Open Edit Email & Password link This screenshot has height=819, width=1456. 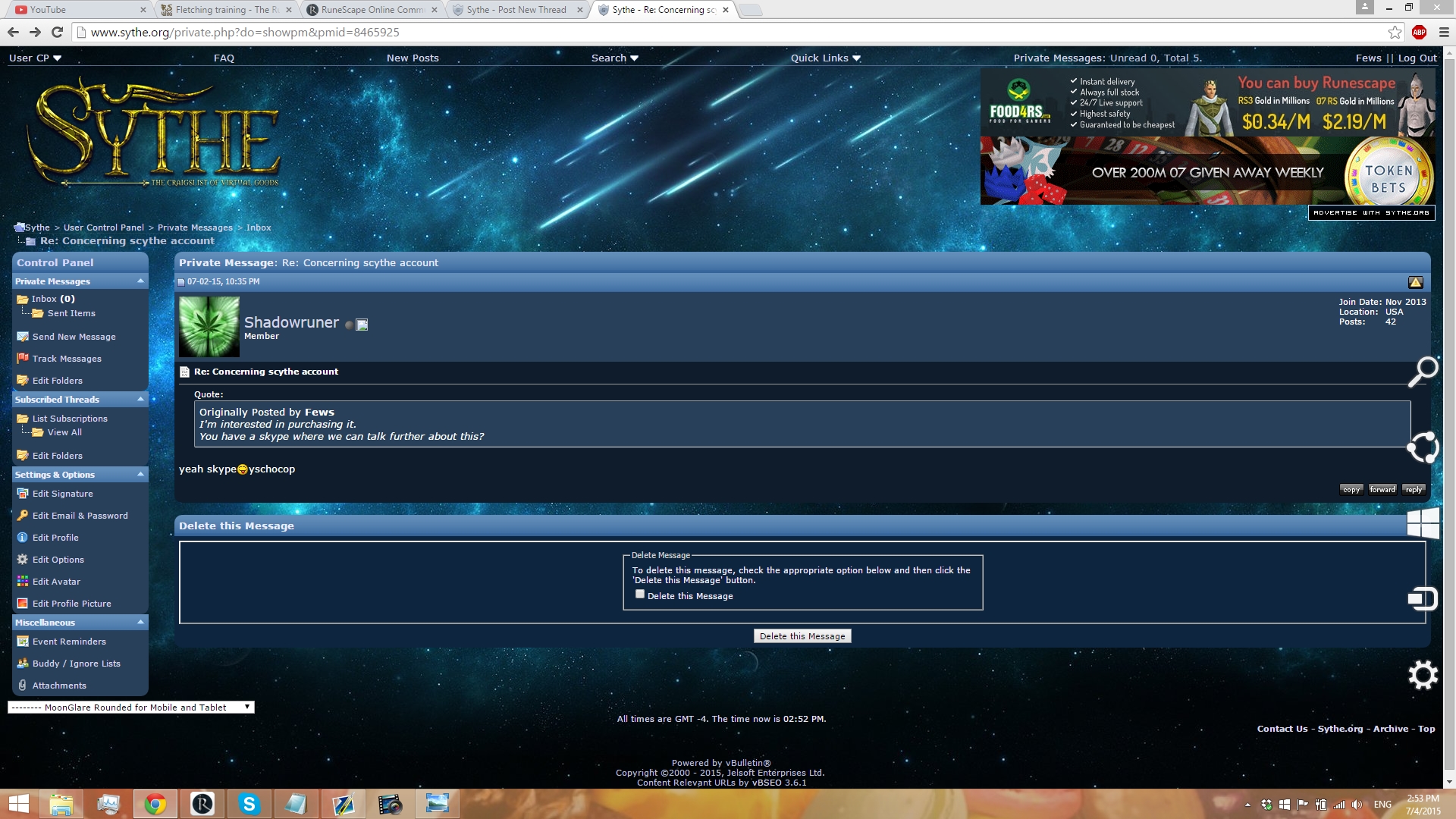point(80,516)
